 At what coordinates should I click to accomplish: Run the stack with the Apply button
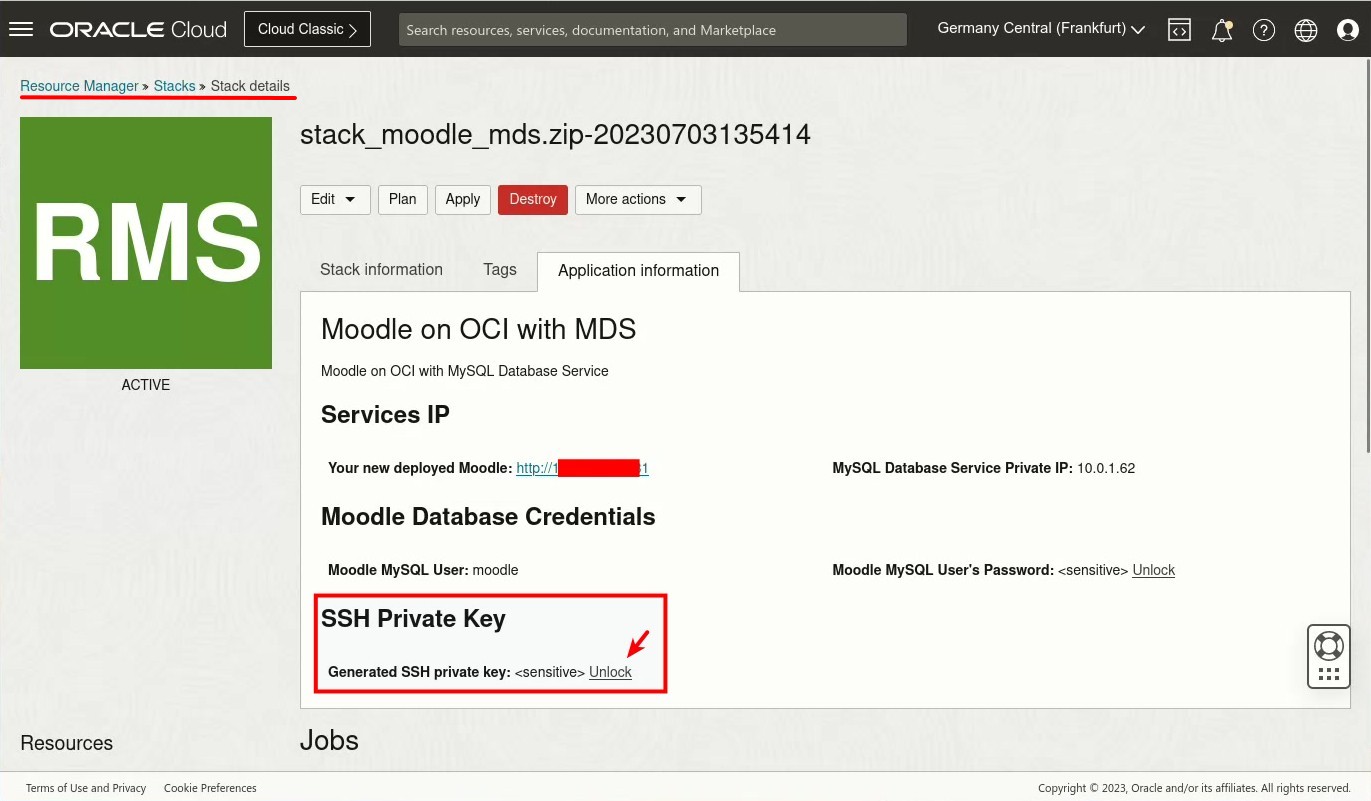462,199
